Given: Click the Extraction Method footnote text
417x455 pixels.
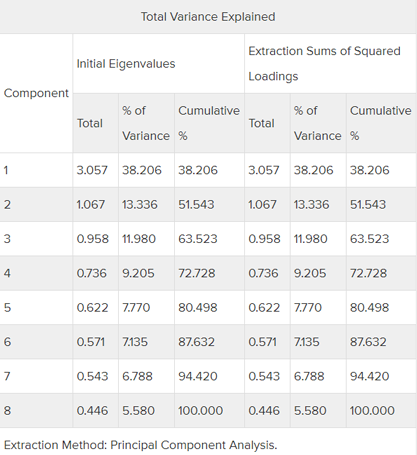Looking at the screenshot, I should pos(140,445).
